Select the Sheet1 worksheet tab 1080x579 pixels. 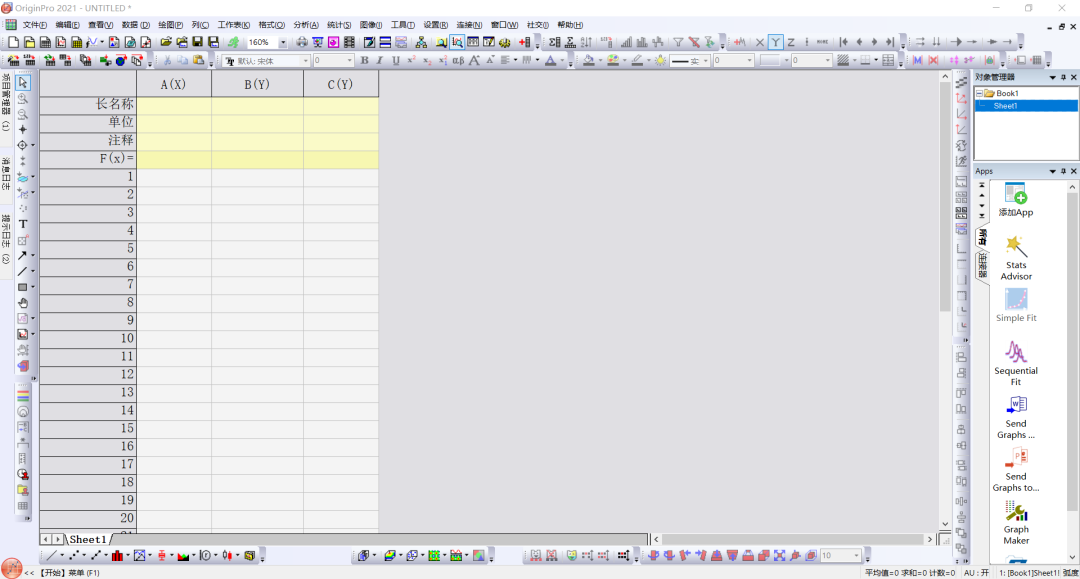tap(87, 539)
